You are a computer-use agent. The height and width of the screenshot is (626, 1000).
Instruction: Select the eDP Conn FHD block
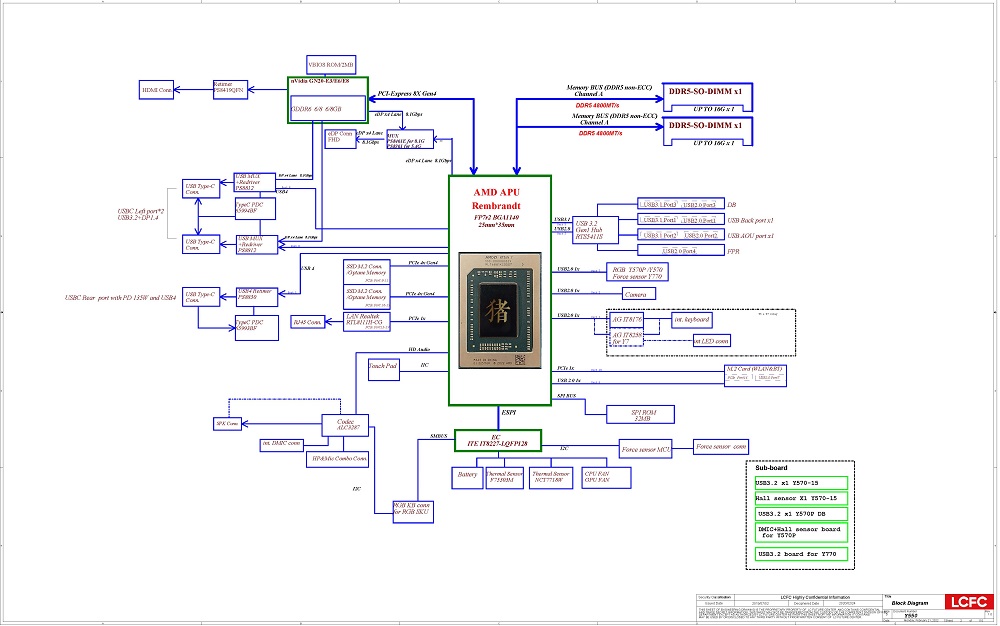click(341, 139)
